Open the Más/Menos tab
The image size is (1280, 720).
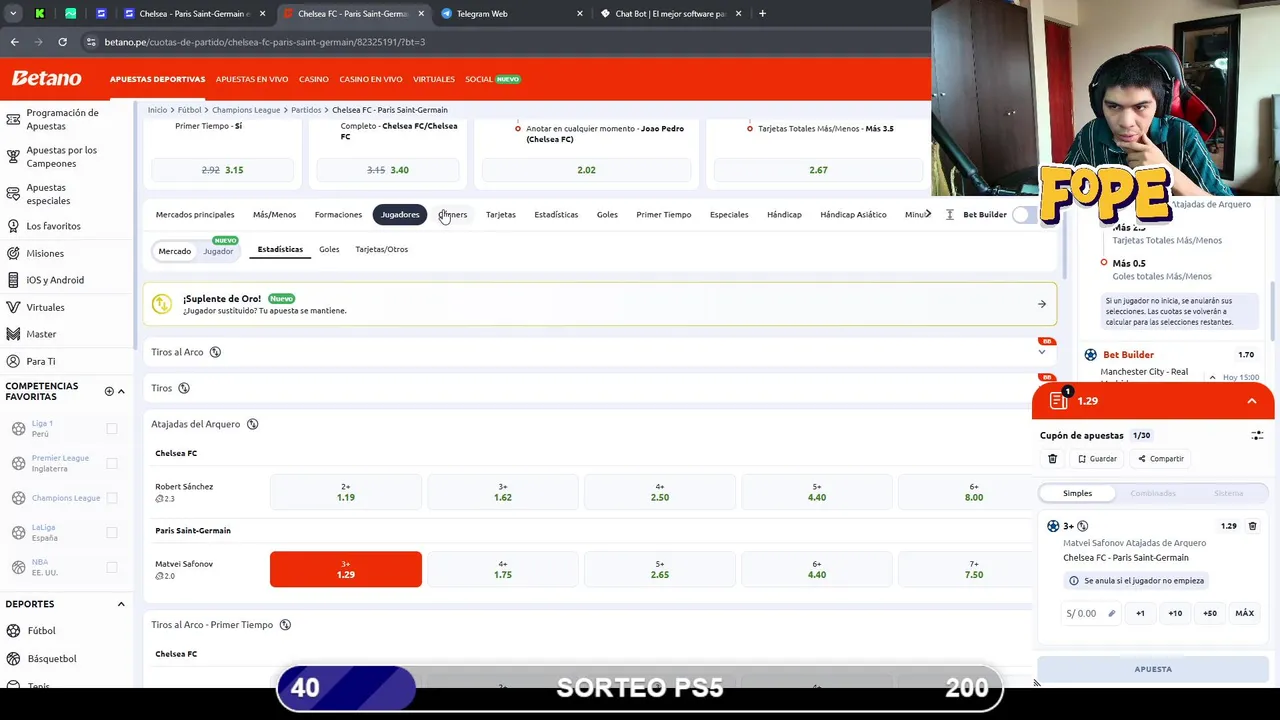274,215
